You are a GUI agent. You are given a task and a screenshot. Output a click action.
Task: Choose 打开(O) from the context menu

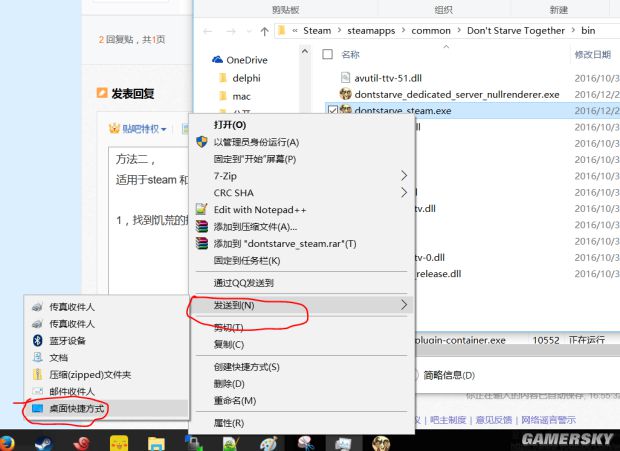[x=302, y=125]
